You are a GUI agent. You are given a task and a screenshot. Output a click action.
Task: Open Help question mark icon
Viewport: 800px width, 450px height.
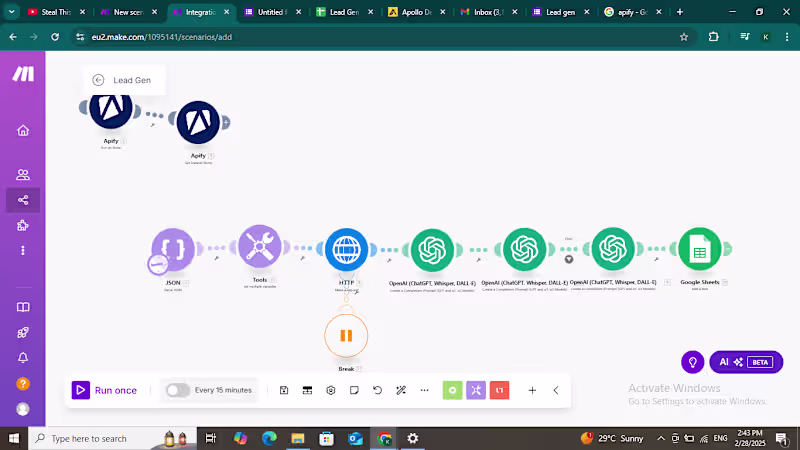click(x=23, y=384)
